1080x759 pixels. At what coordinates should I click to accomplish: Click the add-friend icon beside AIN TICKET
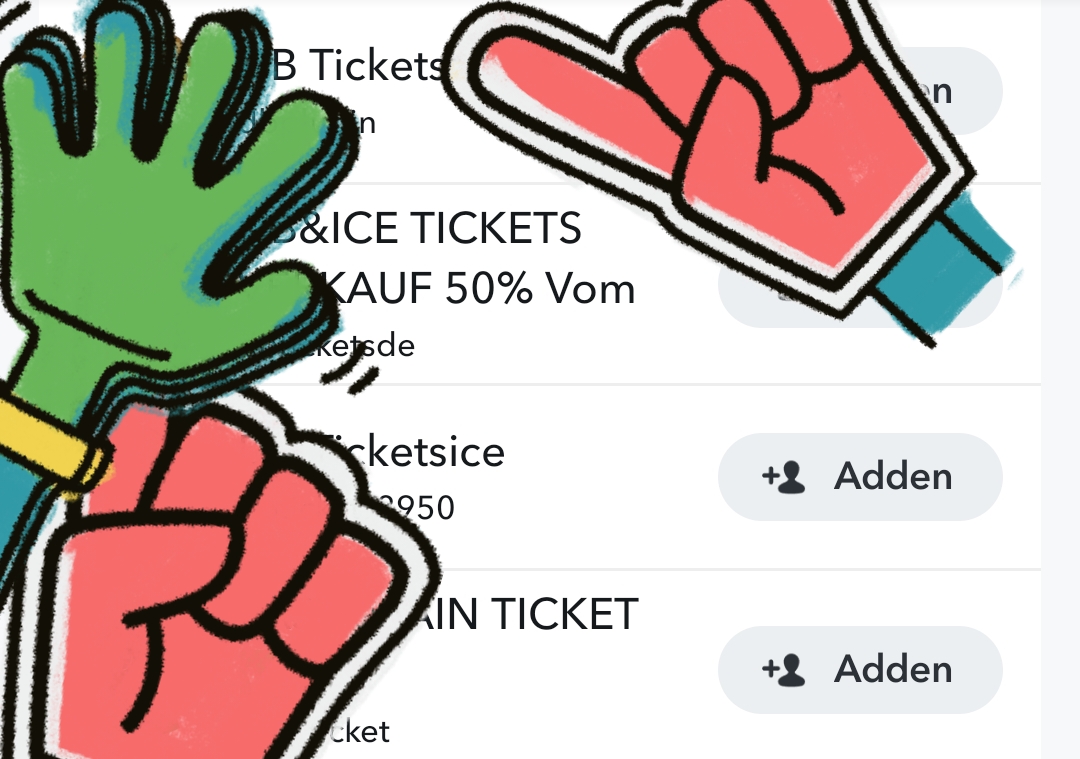[783, 669]
